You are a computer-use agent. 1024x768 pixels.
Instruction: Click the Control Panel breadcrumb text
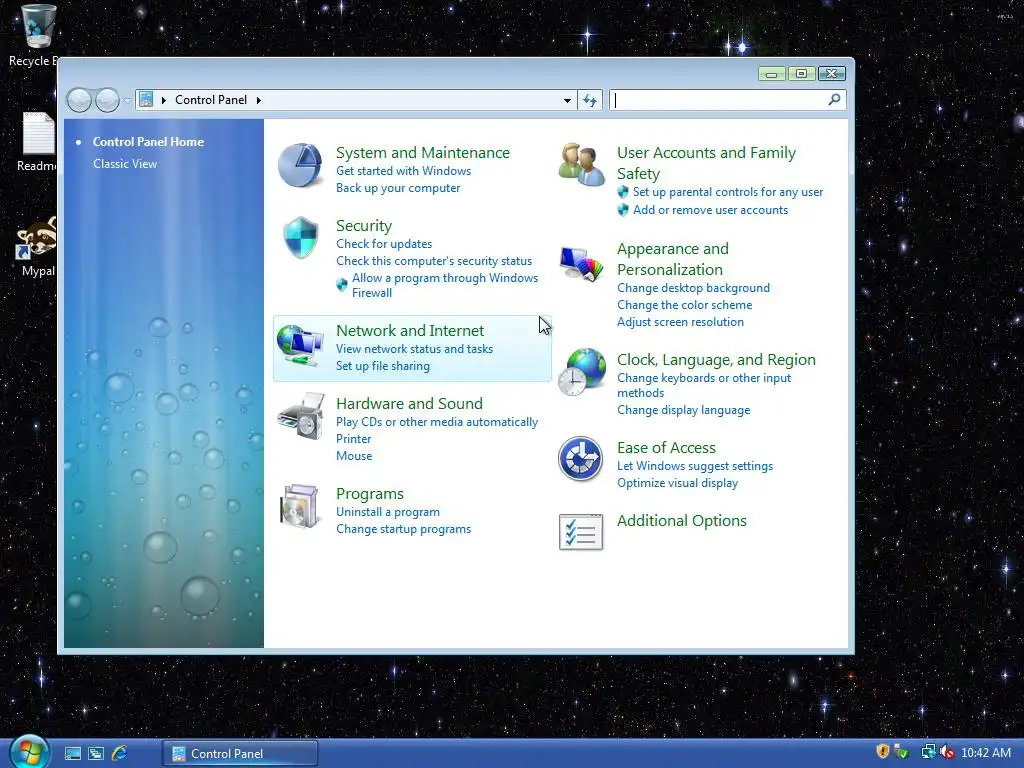(x=211, y=100)
